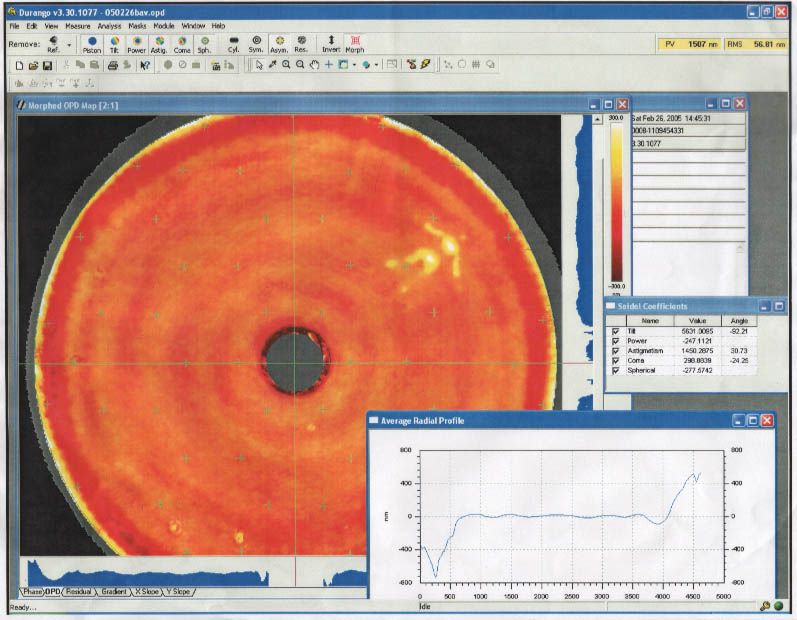
Task: Switch to the X Slope tab
Action: click(x=146, y=592)
